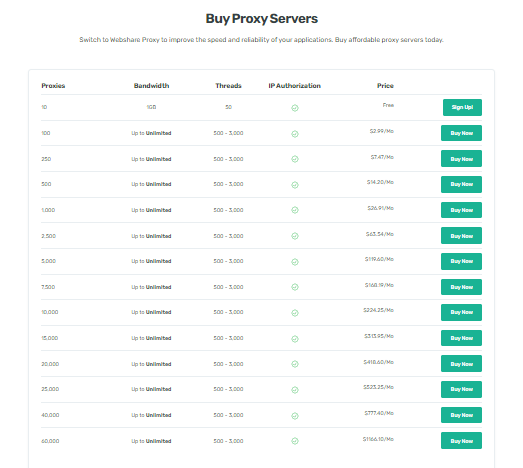Click the $14.20/Mo price

[x=380, y=182]
